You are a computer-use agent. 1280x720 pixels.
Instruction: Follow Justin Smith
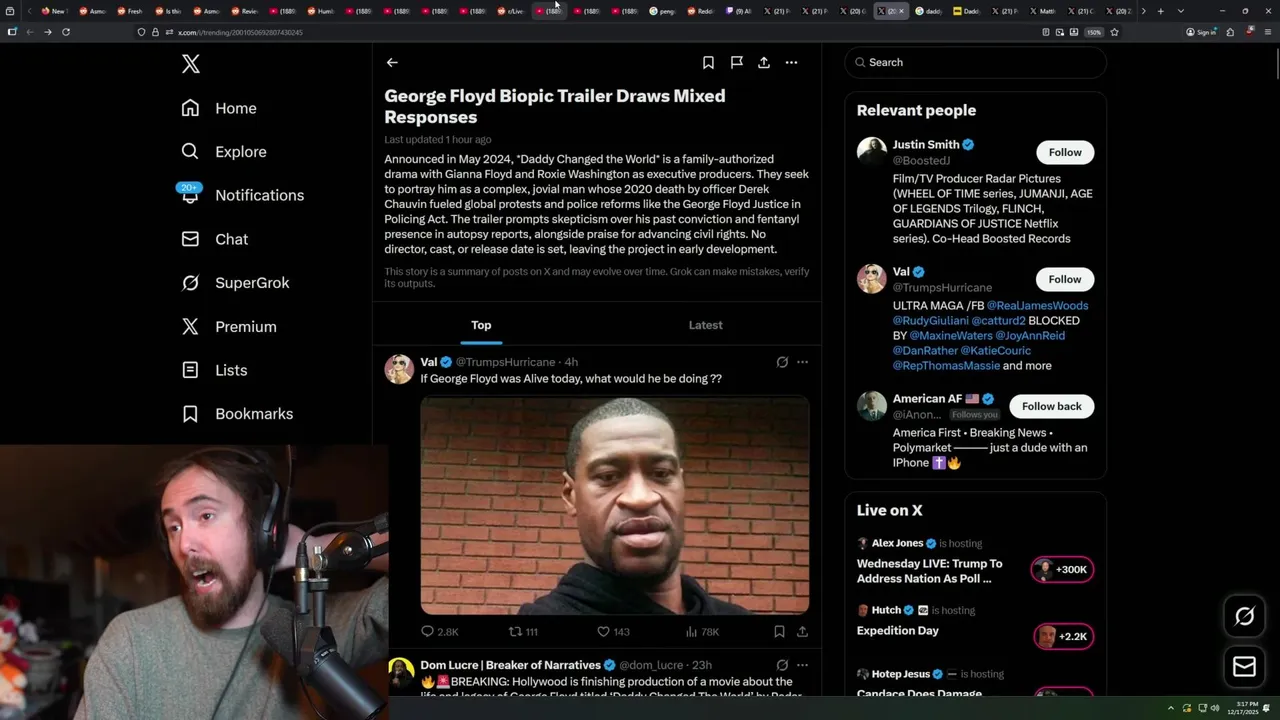coord(1065,152)
